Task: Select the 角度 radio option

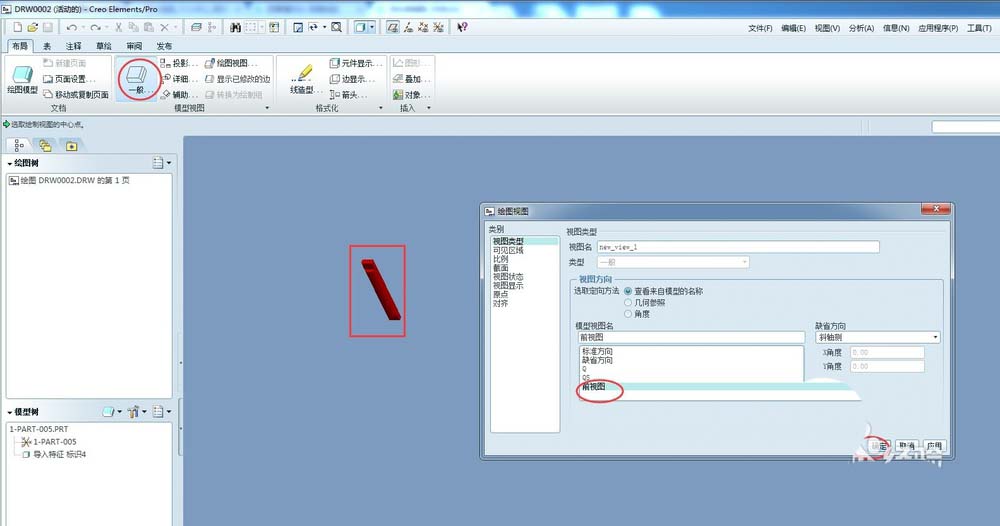Action: pos(628,314)
